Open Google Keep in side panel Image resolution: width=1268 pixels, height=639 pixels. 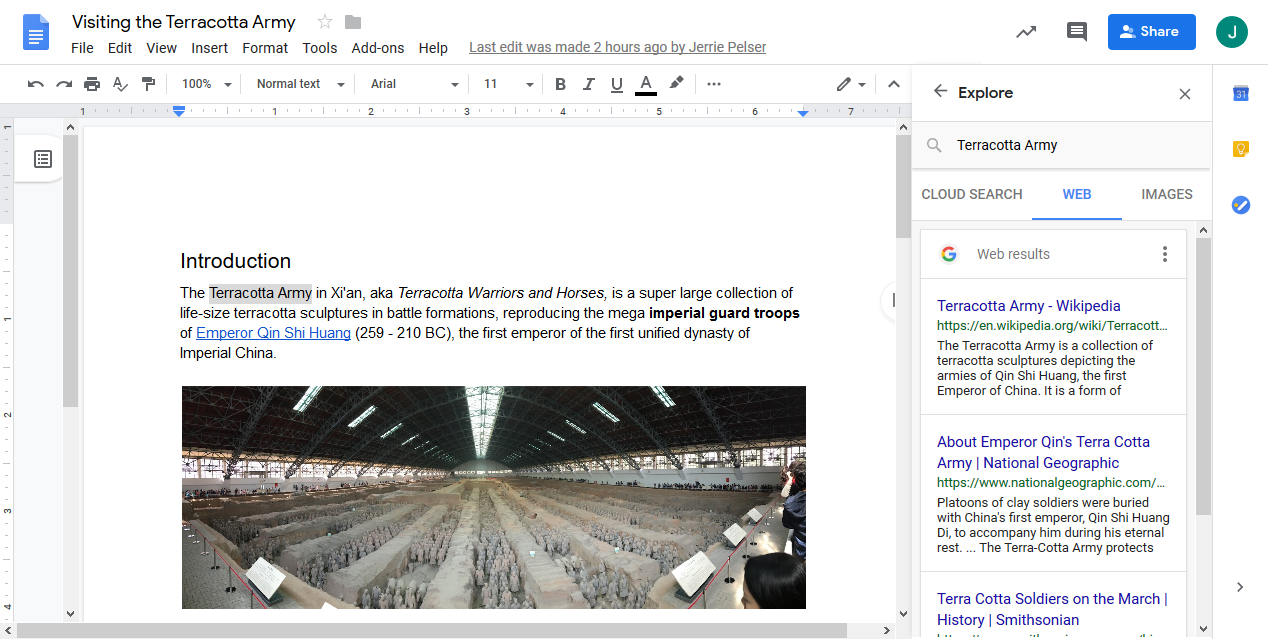coord(1240,149)
